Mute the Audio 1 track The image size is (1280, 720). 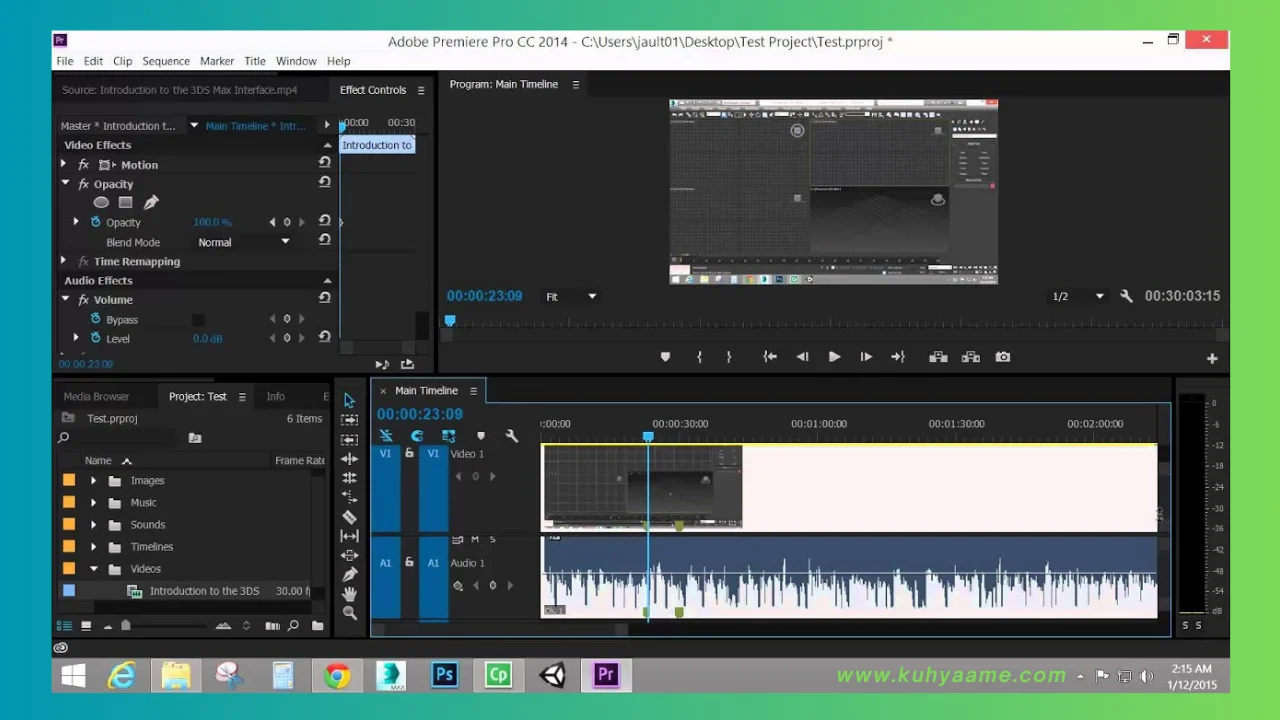[x=475, y=540]
